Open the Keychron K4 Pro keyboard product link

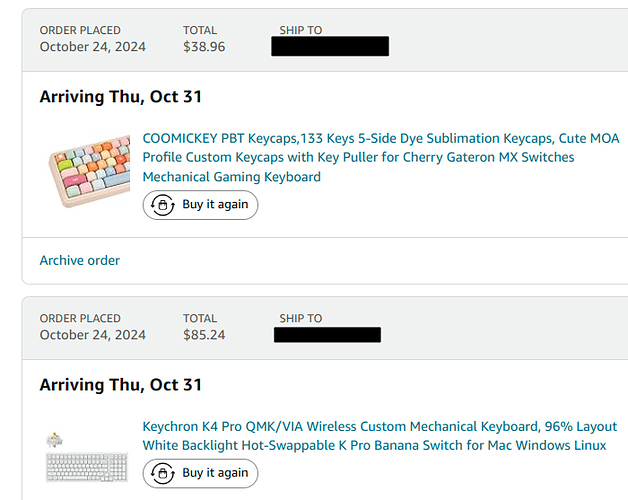380,436
